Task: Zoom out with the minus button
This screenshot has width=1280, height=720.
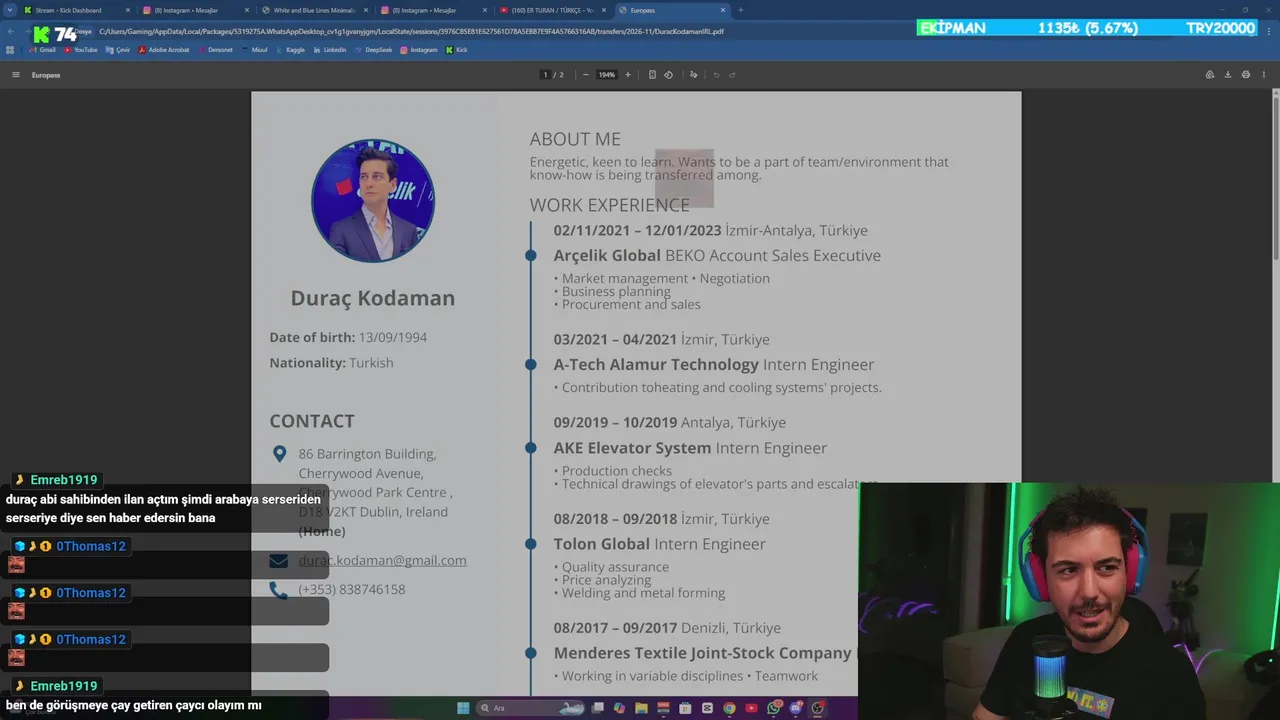Action: [586, 75]
